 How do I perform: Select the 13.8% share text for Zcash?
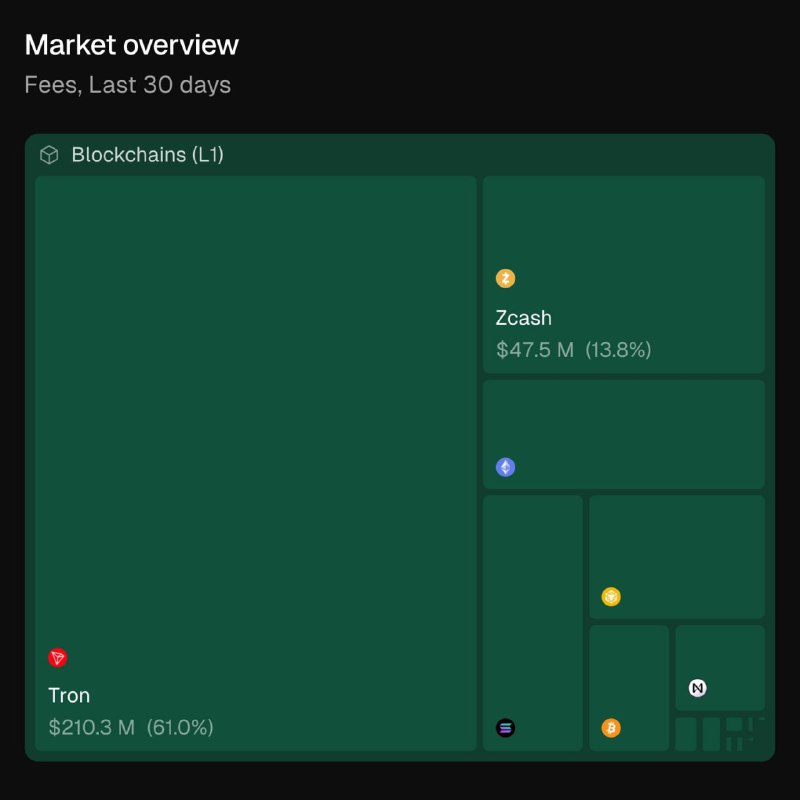pos(618,350)
